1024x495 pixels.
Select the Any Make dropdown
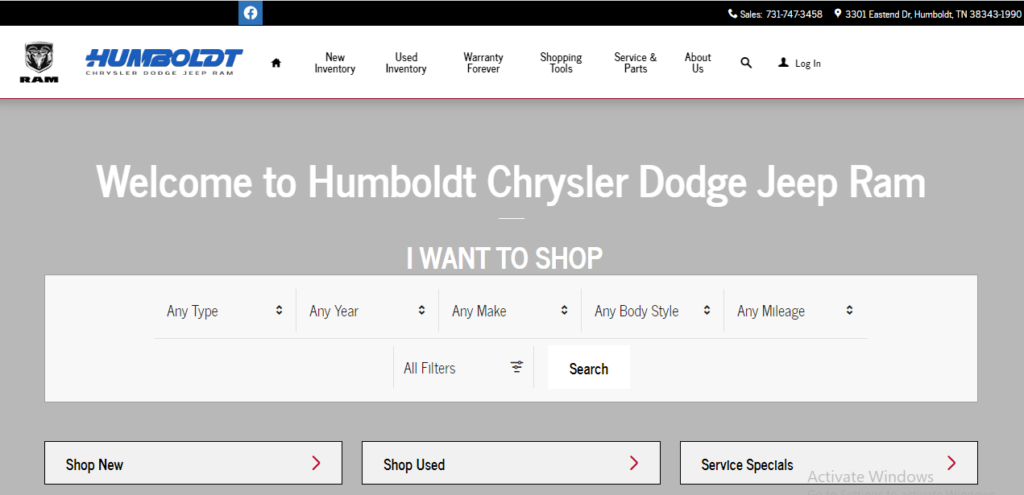pos(510,311)
